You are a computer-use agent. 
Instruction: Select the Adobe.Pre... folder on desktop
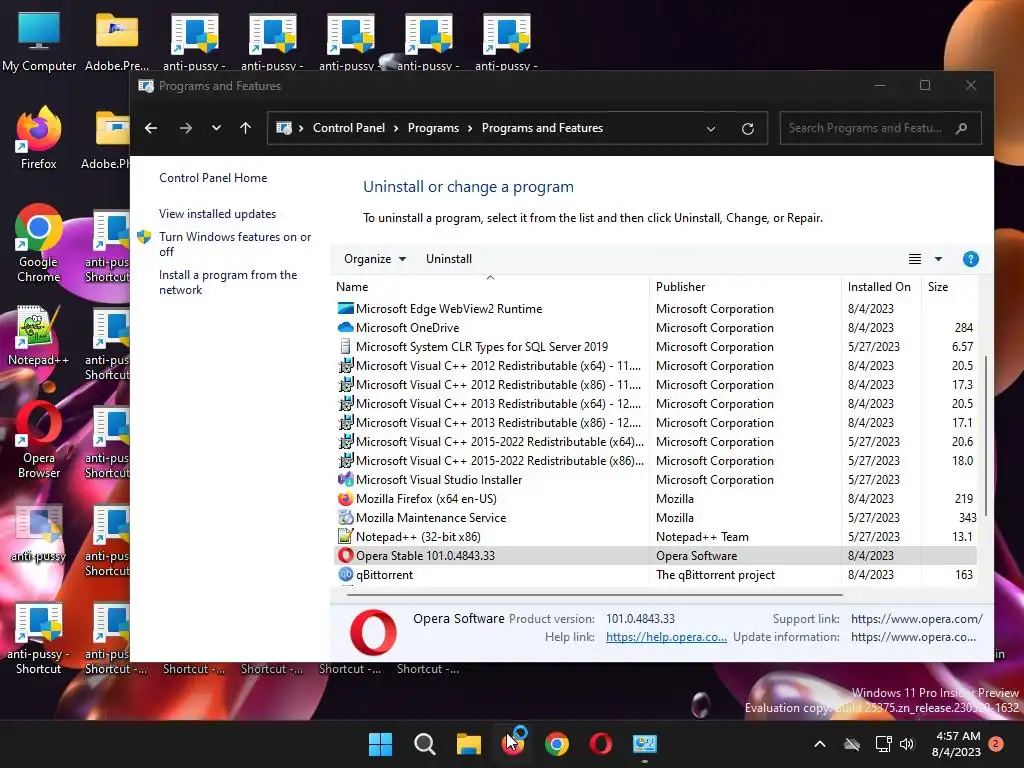pyautogui.click(x=117, y=40)
